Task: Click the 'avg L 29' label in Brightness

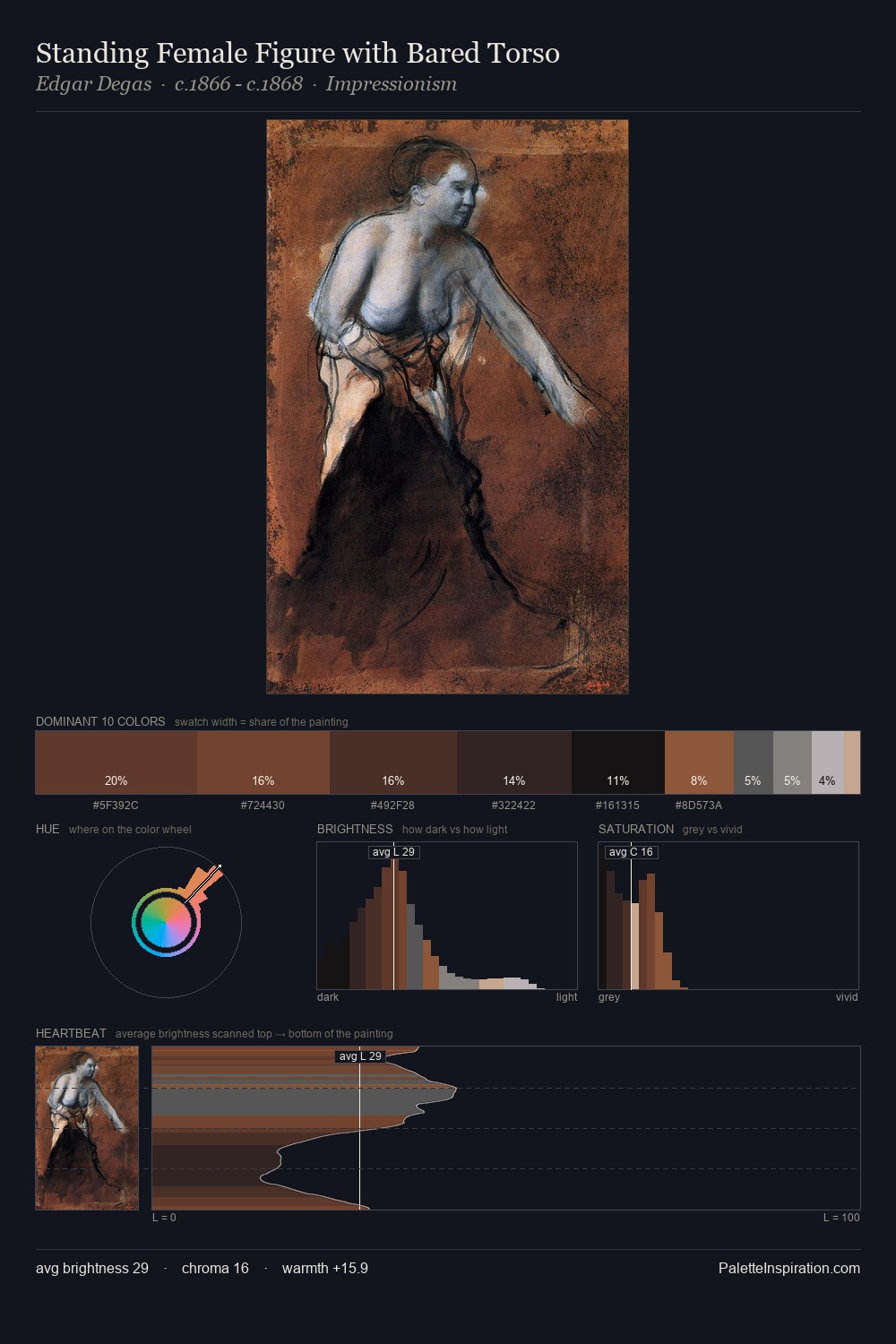Action: click(x=394, y=852)
